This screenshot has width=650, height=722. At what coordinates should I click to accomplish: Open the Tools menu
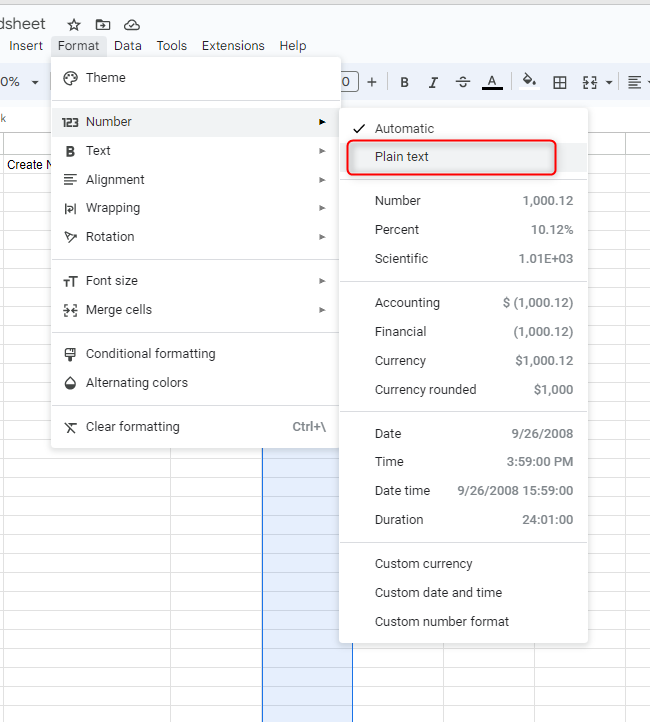click(172, 46)
